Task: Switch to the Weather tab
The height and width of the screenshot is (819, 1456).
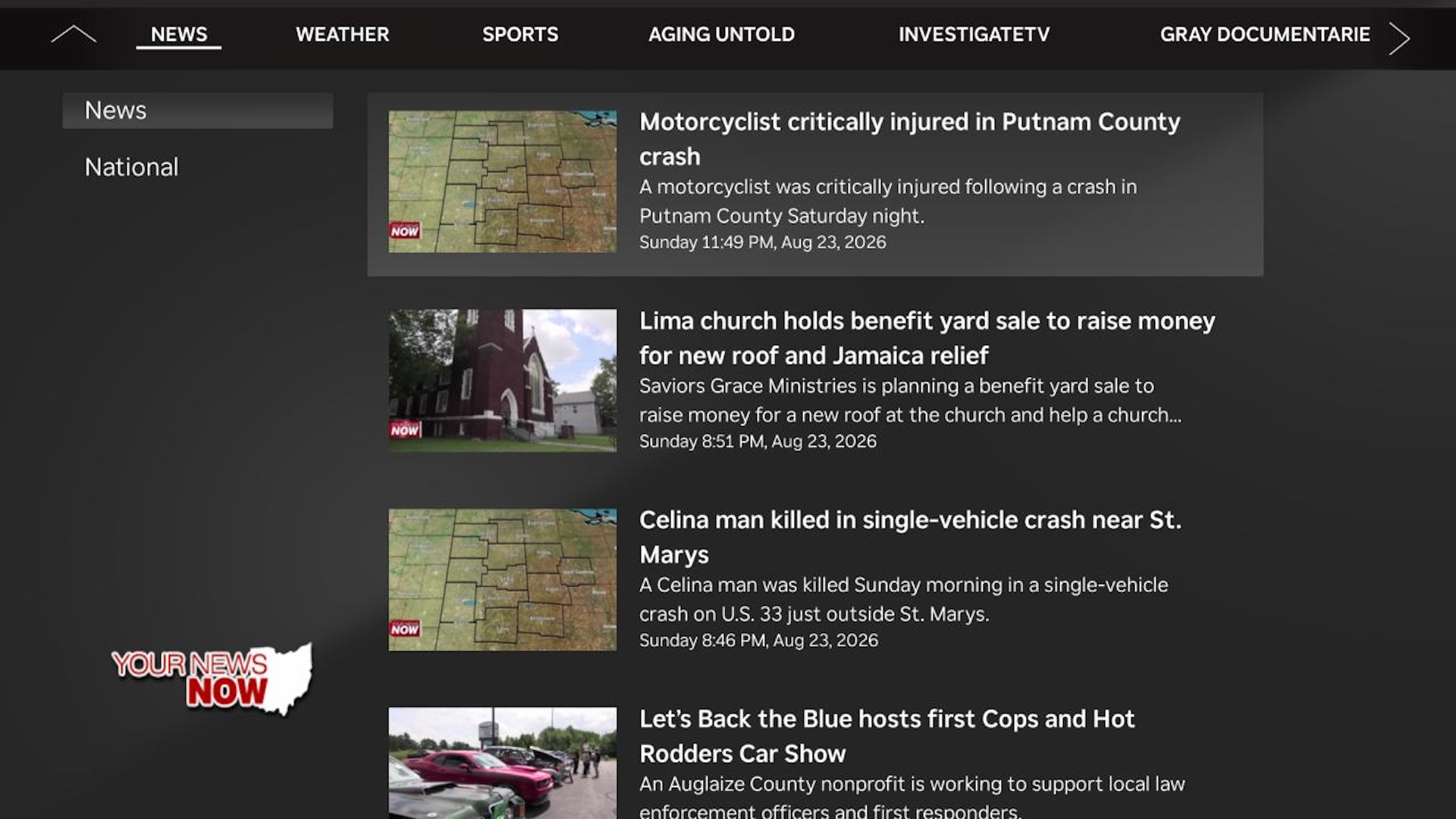Action: (x=342, y=34)
